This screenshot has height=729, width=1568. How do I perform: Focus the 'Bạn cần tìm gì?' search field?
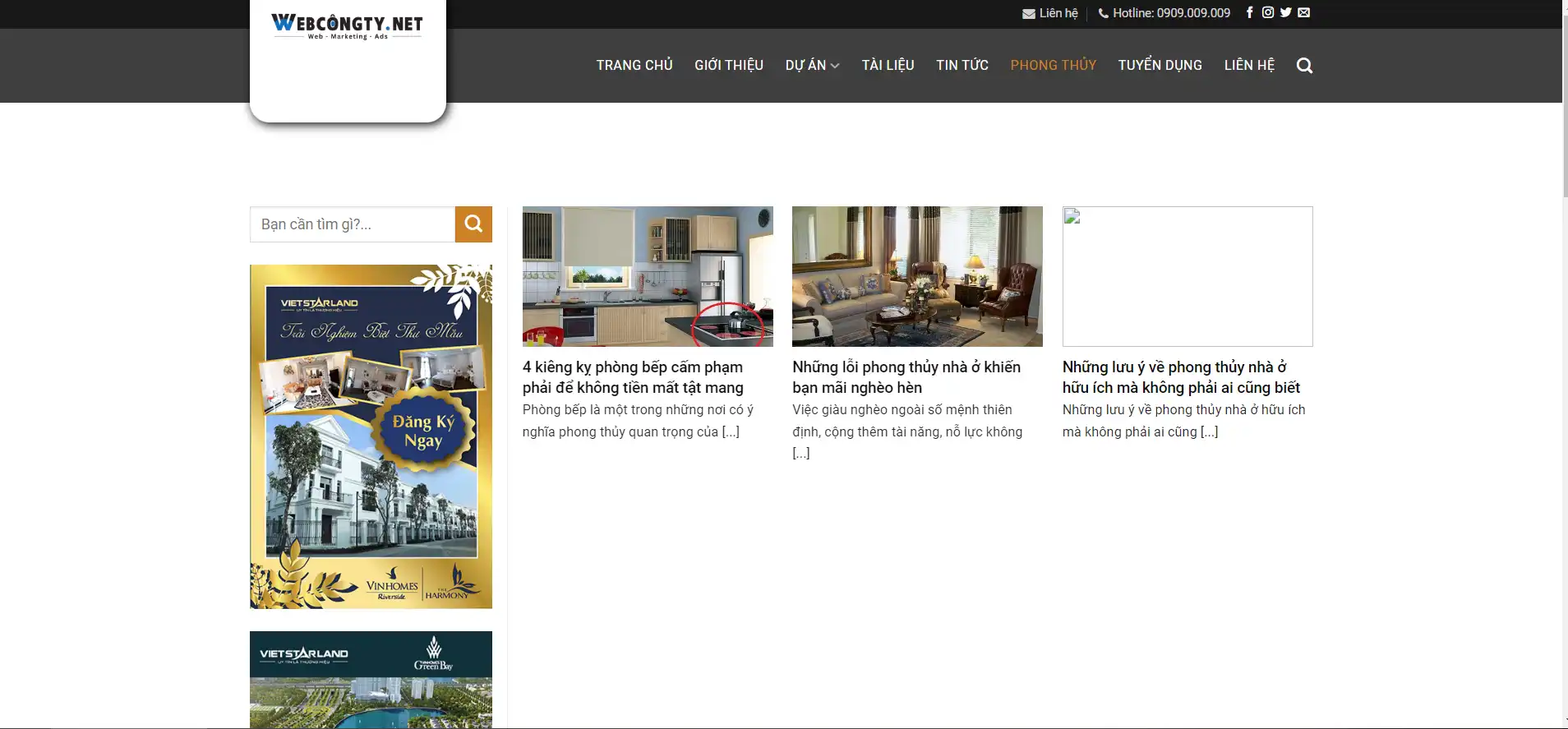click(x=353, y=224)
